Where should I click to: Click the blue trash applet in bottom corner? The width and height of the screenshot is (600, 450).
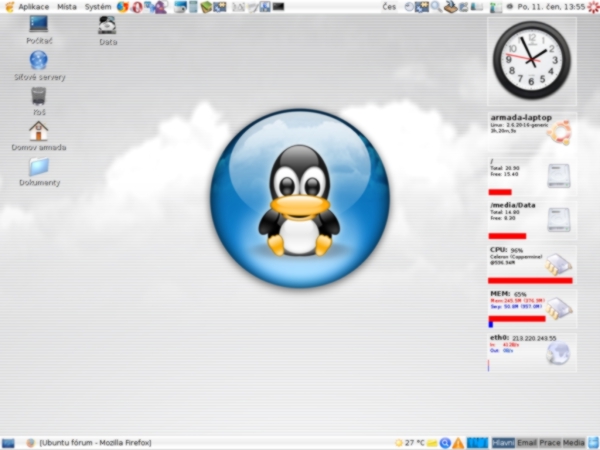pyautogui.click(x=593, y=443)
